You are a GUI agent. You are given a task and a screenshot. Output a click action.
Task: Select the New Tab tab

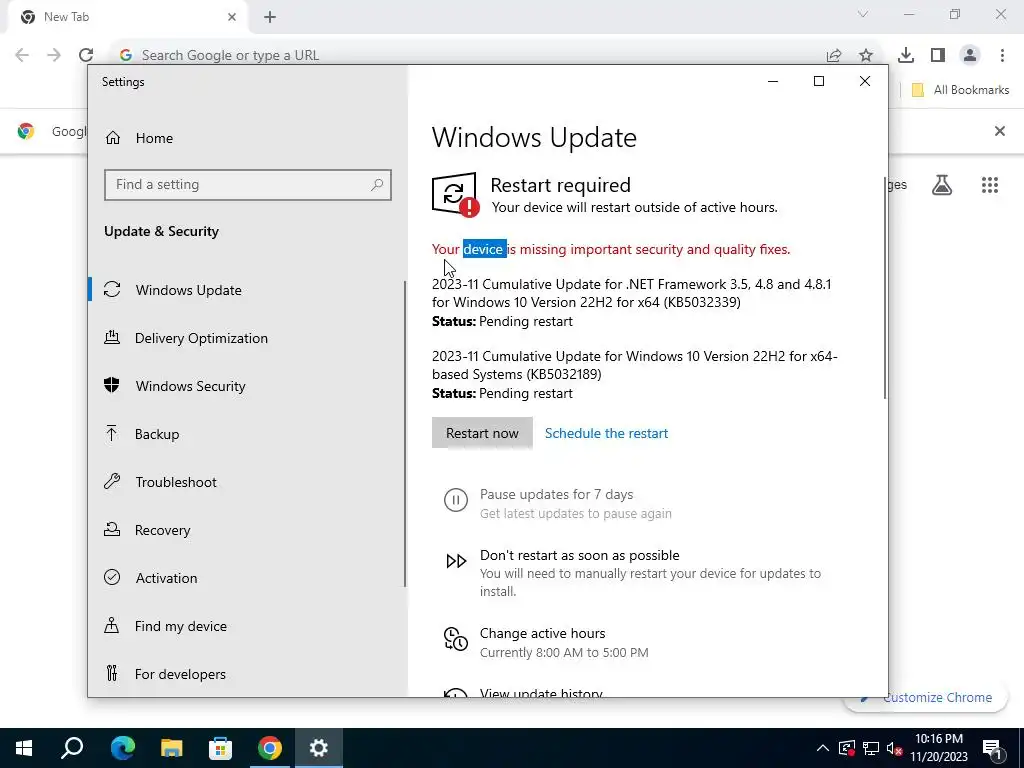(127, 18)
